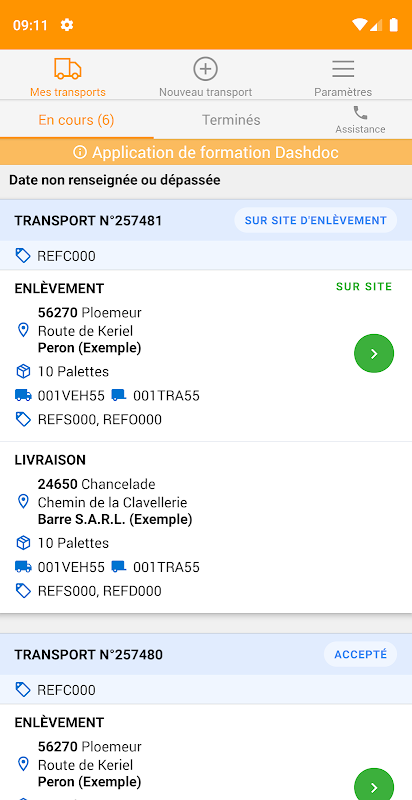Tap truck icon beside 001VEH55 in Livraison
The image size is (412, 800).
coord(23,566)
